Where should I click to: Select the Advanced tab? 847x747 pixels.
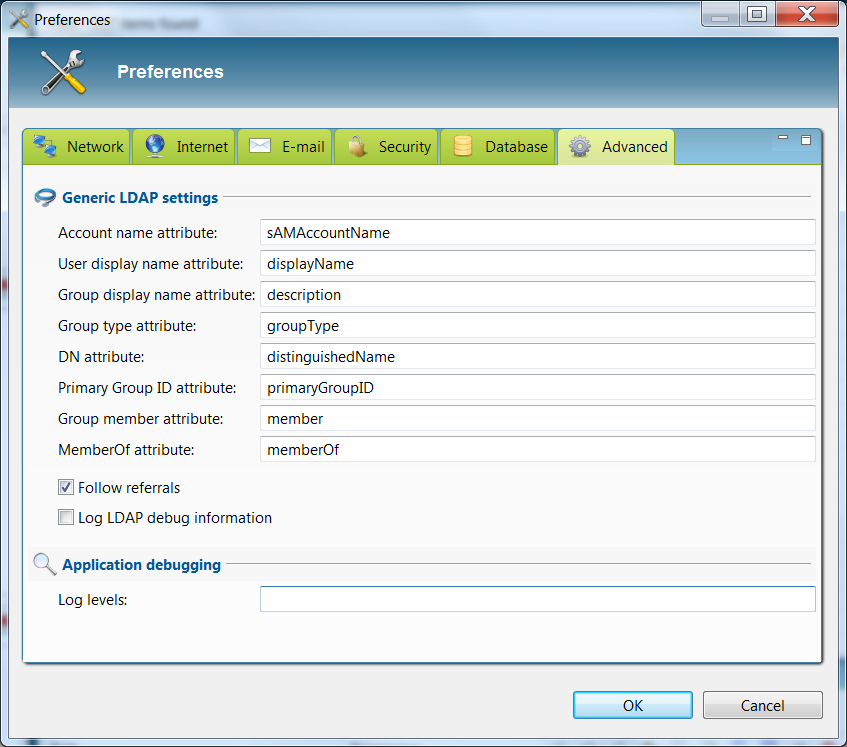click(x=616, y=146)
